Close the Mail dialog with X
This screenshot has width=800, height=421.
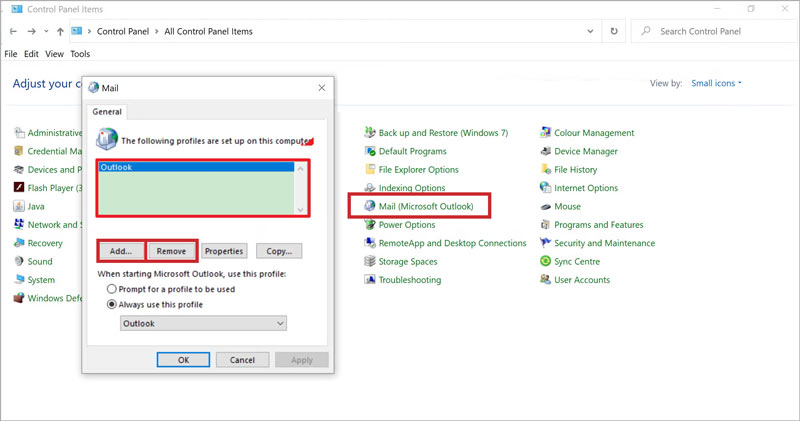point(322,88)
